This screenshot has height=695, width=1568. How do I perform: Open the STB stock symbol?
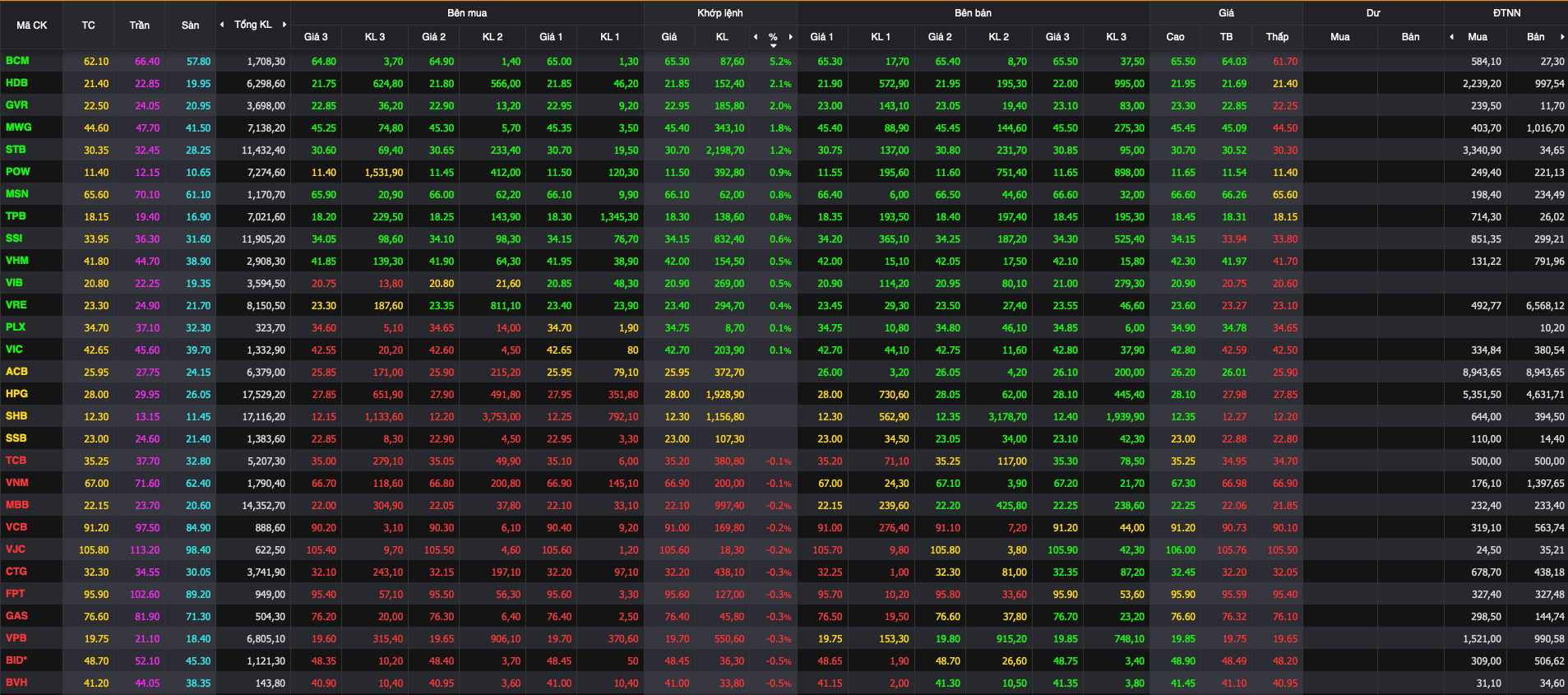point(16,150)
